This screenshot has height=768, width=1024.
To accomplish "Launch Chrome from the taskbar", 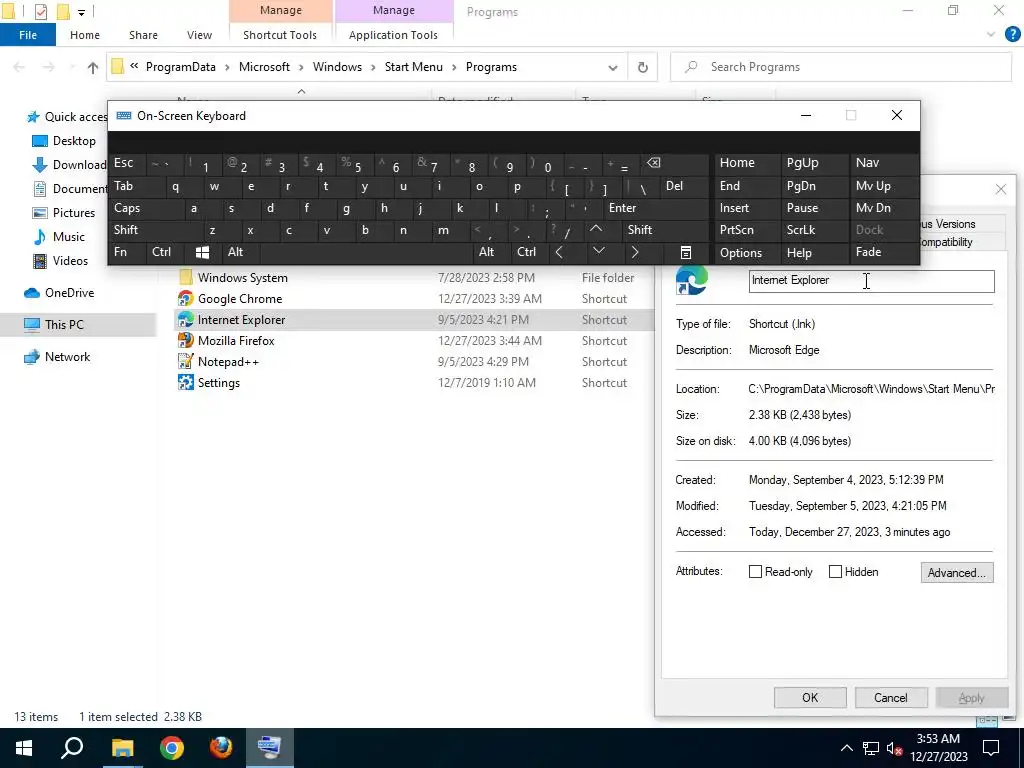I will coord(172,748).
